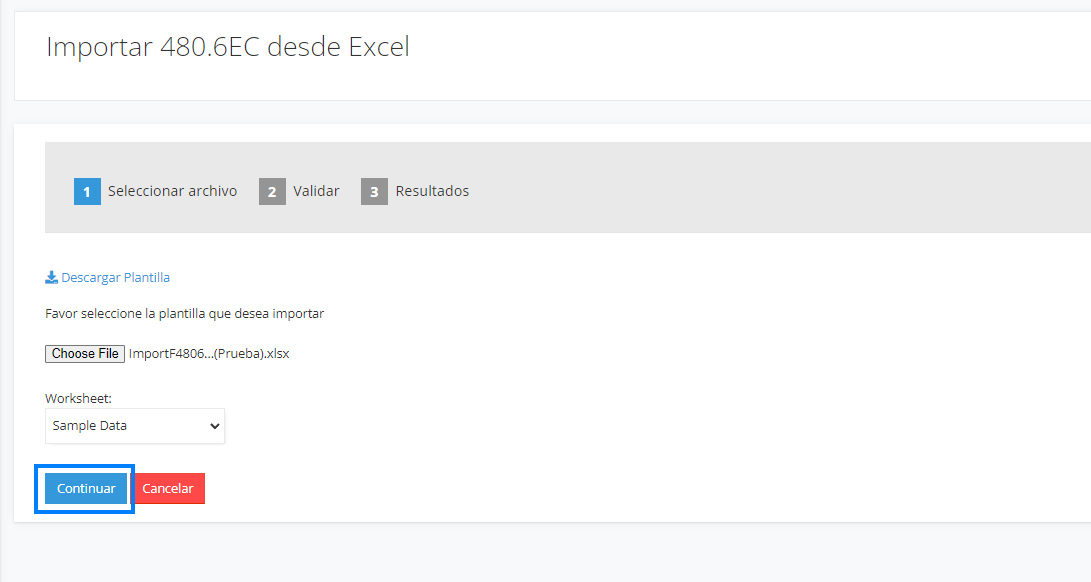Click the blue Continuar button
Screen dimensions: 1091x582
click(x=86, y=489)
